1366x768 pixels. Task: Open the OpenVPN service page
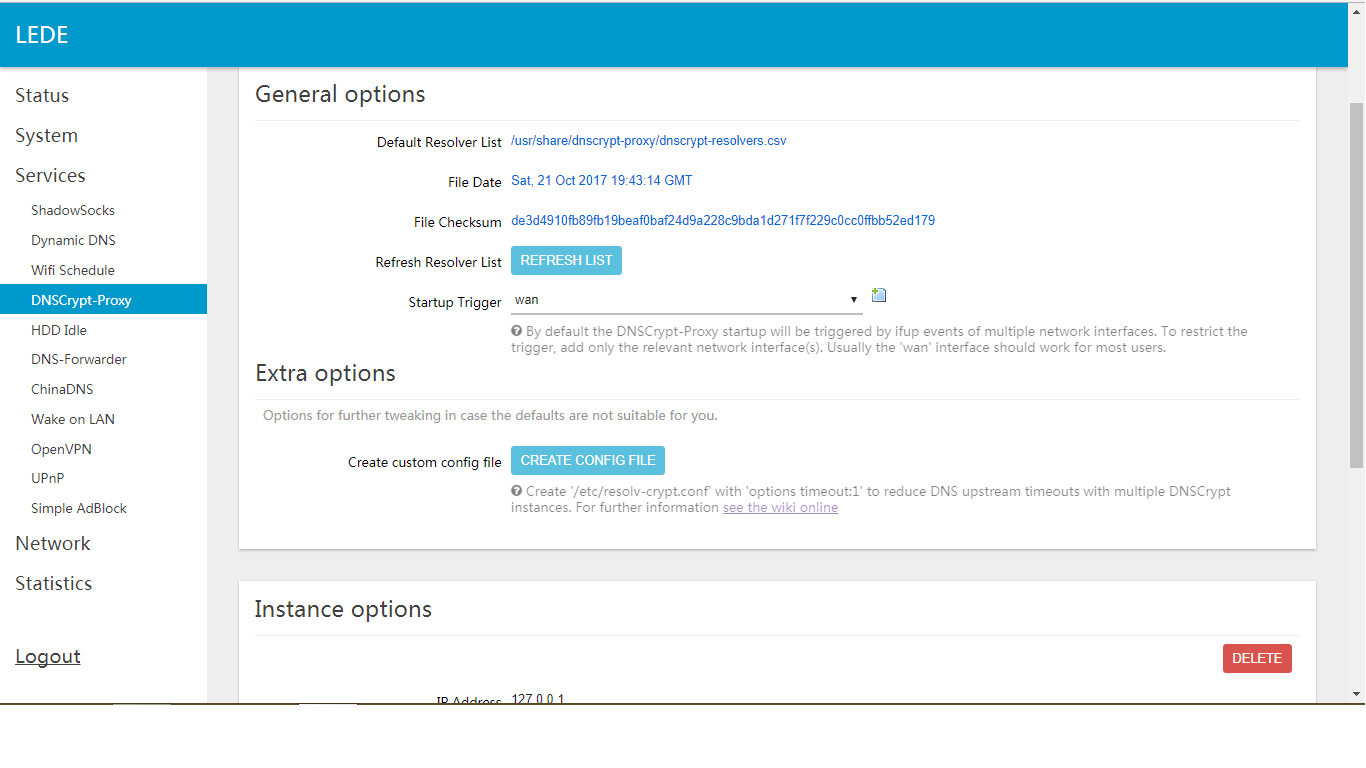pos(61,450)
